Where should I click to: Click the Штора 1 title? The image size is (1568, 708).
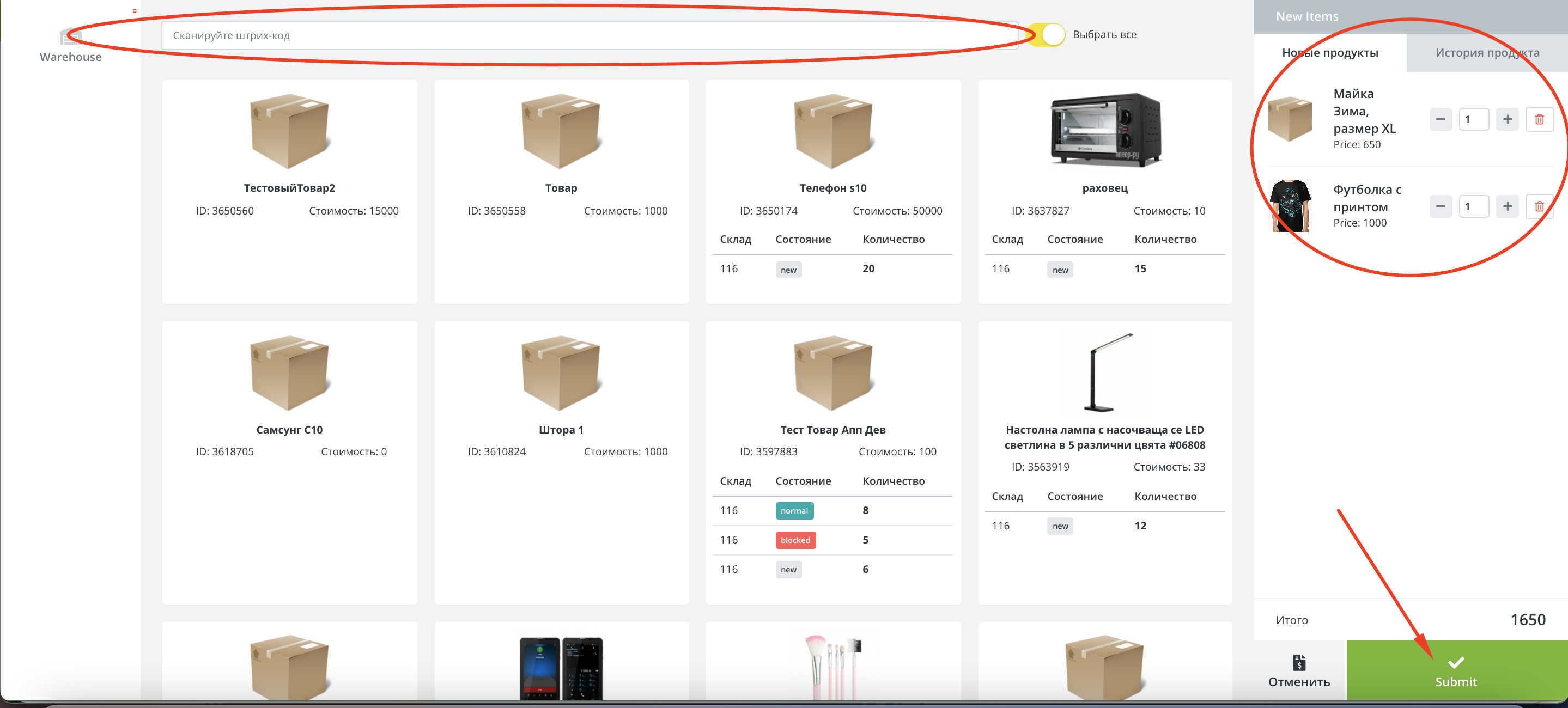point(561,430)
